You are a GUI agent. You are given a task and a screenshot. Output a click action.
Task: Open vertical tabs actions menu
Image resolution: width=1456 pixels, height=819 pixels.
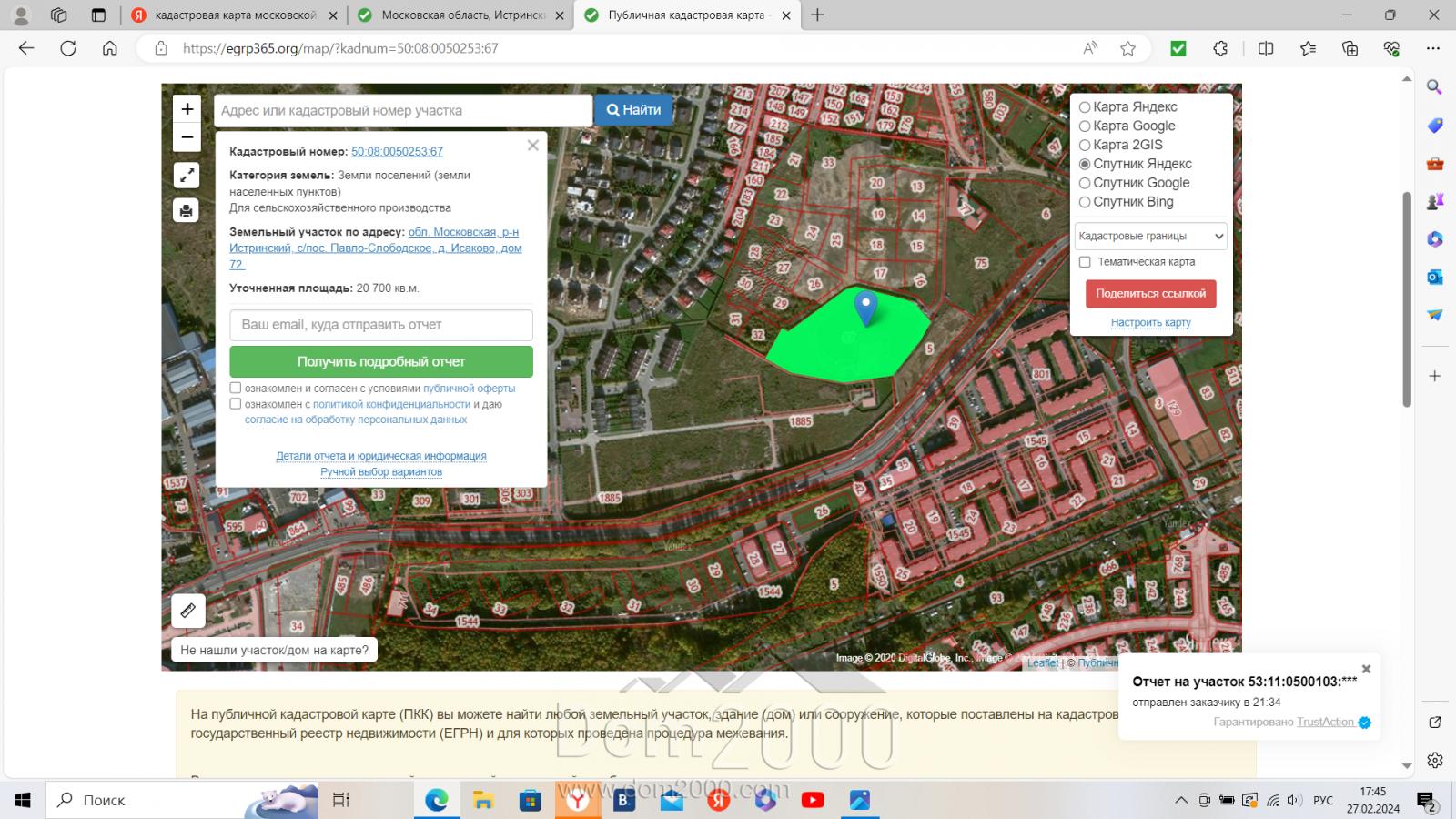(99, 15)
